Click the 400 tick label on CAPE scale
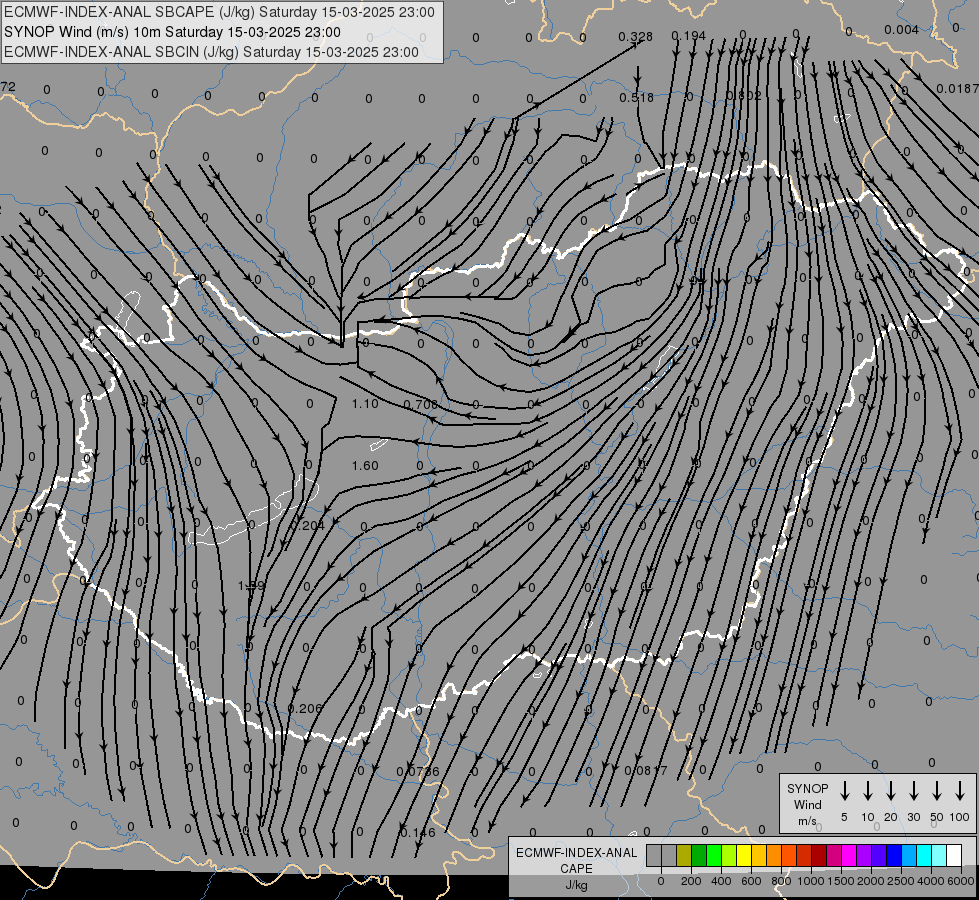Screen dimensions: 979x900 (721, 881)
